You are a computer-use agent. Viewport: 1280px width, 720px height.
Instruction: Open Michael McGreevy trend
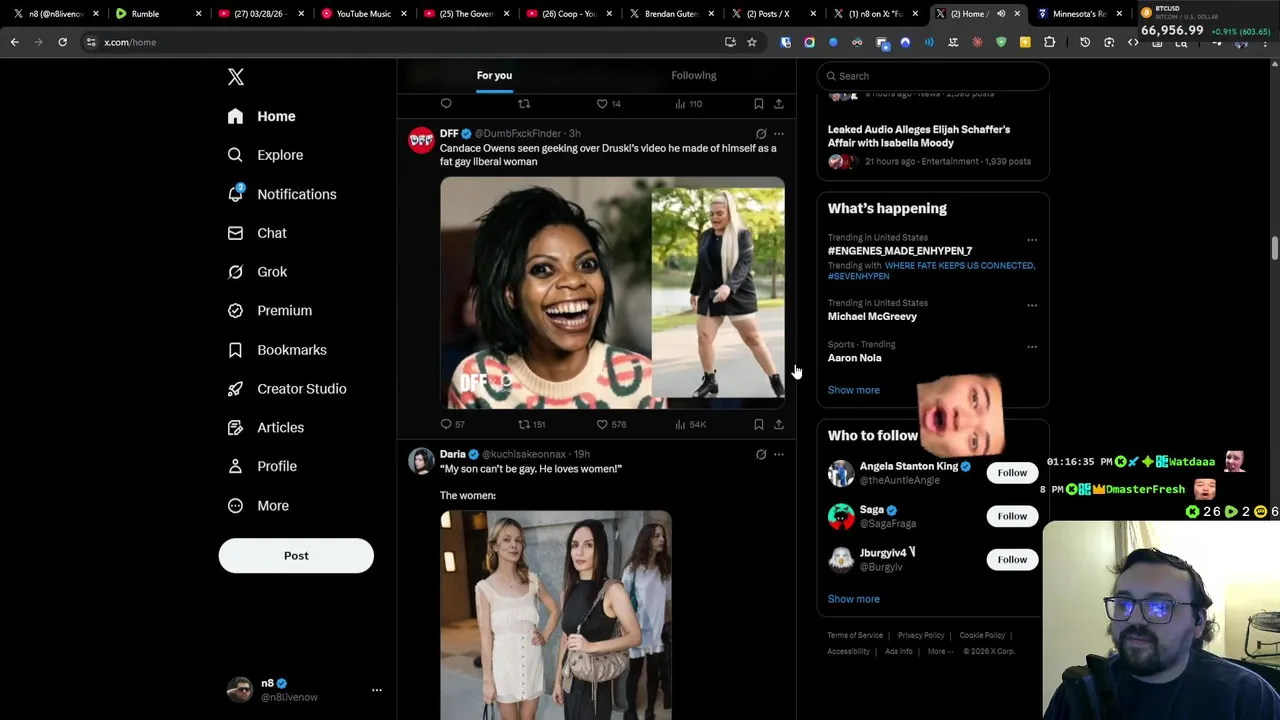click(x=872, y=316)
